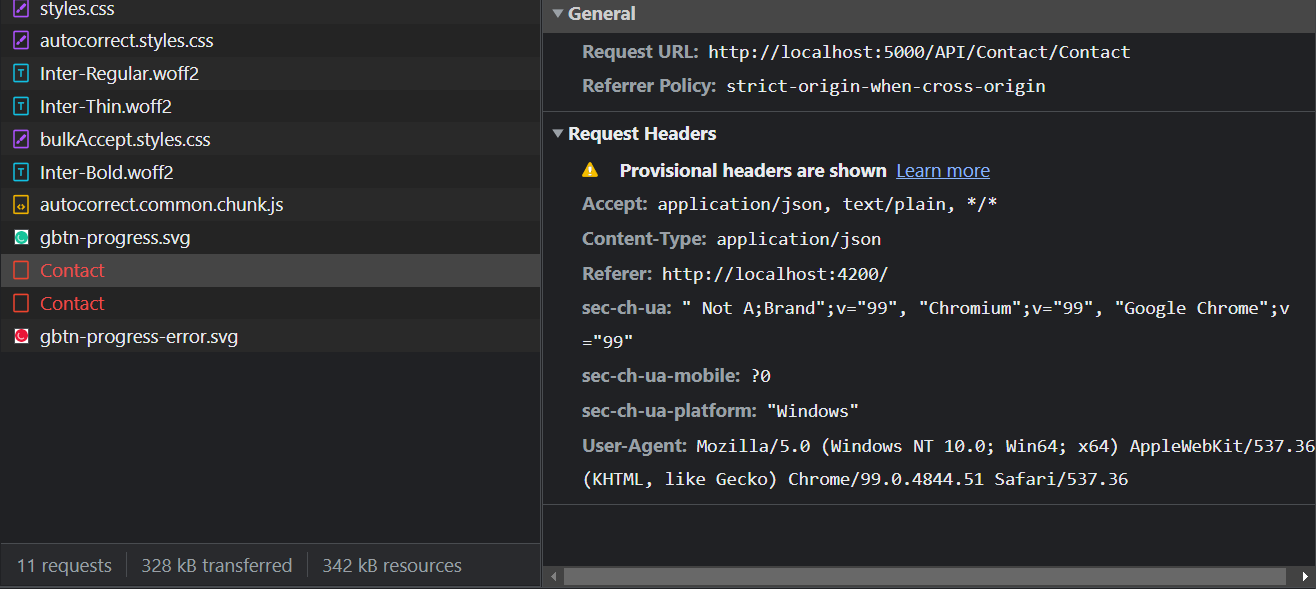The height and width of the screenshot is (589, 1316).
Task: Click the autocorrect.styles.css stylesheet icon
Action: [x=21, y=41]
